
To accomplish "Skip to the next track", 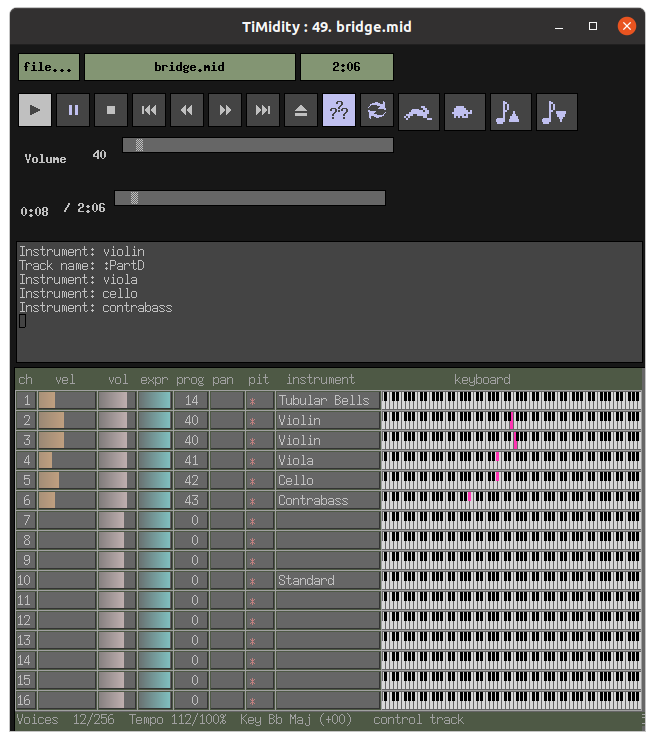I will click(x=263, y=110).
